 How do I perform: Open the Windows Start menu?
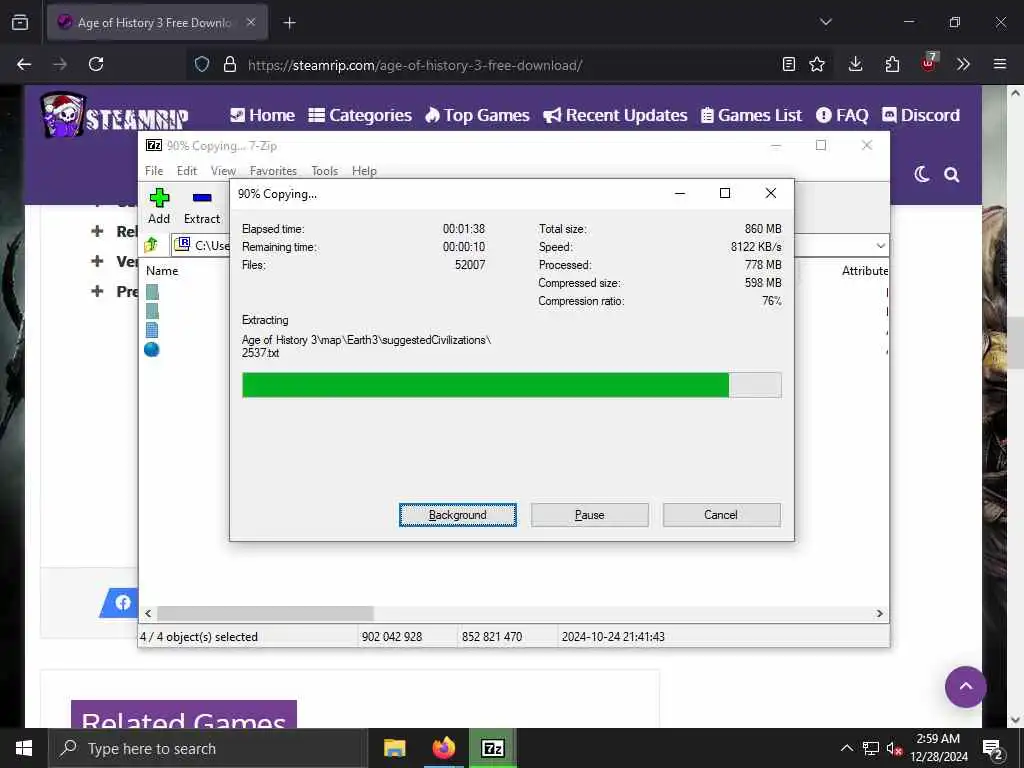(x=24, y=748)
